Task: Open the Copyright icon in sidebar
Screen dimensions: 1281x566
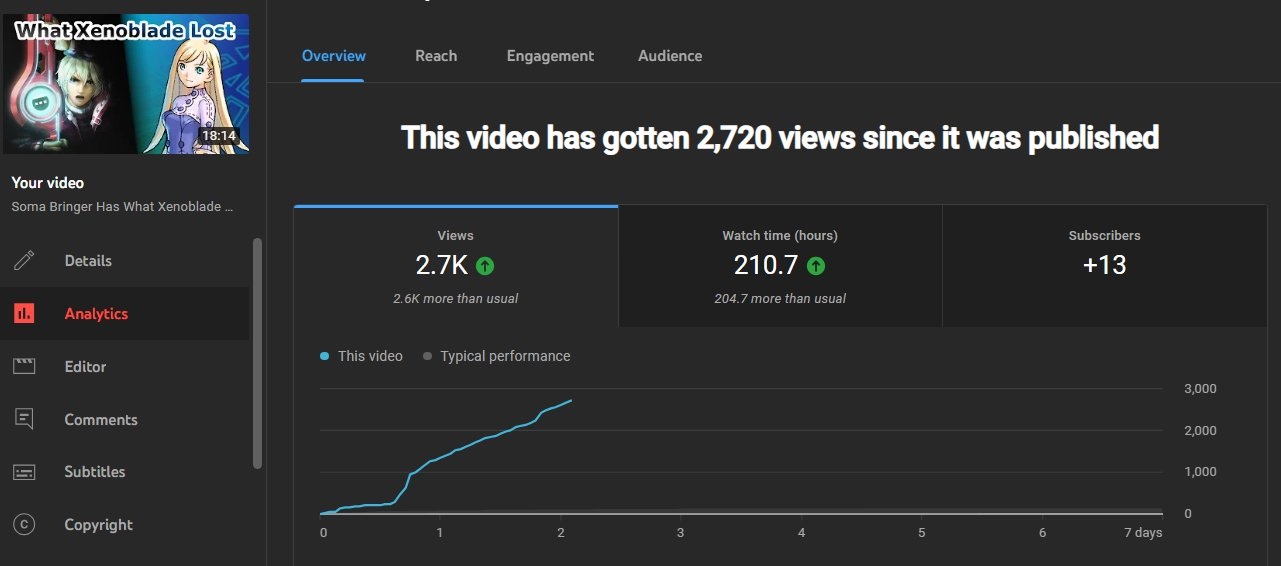Action: pyautogui.click(x=24, y=525)
